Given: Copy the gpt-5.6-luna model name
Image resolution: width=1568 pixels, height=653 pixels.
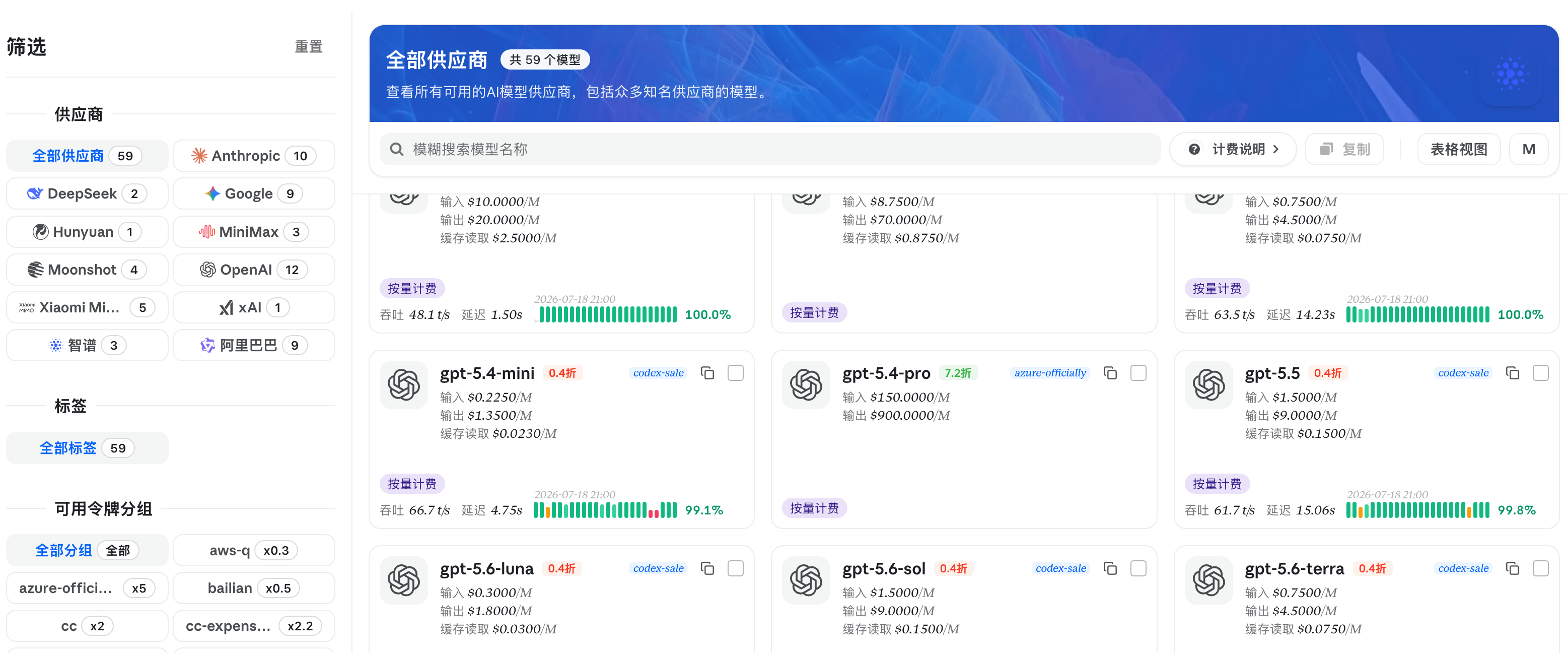Looking at the screenshot, I should pyautogui.click(x=707, y=568).
